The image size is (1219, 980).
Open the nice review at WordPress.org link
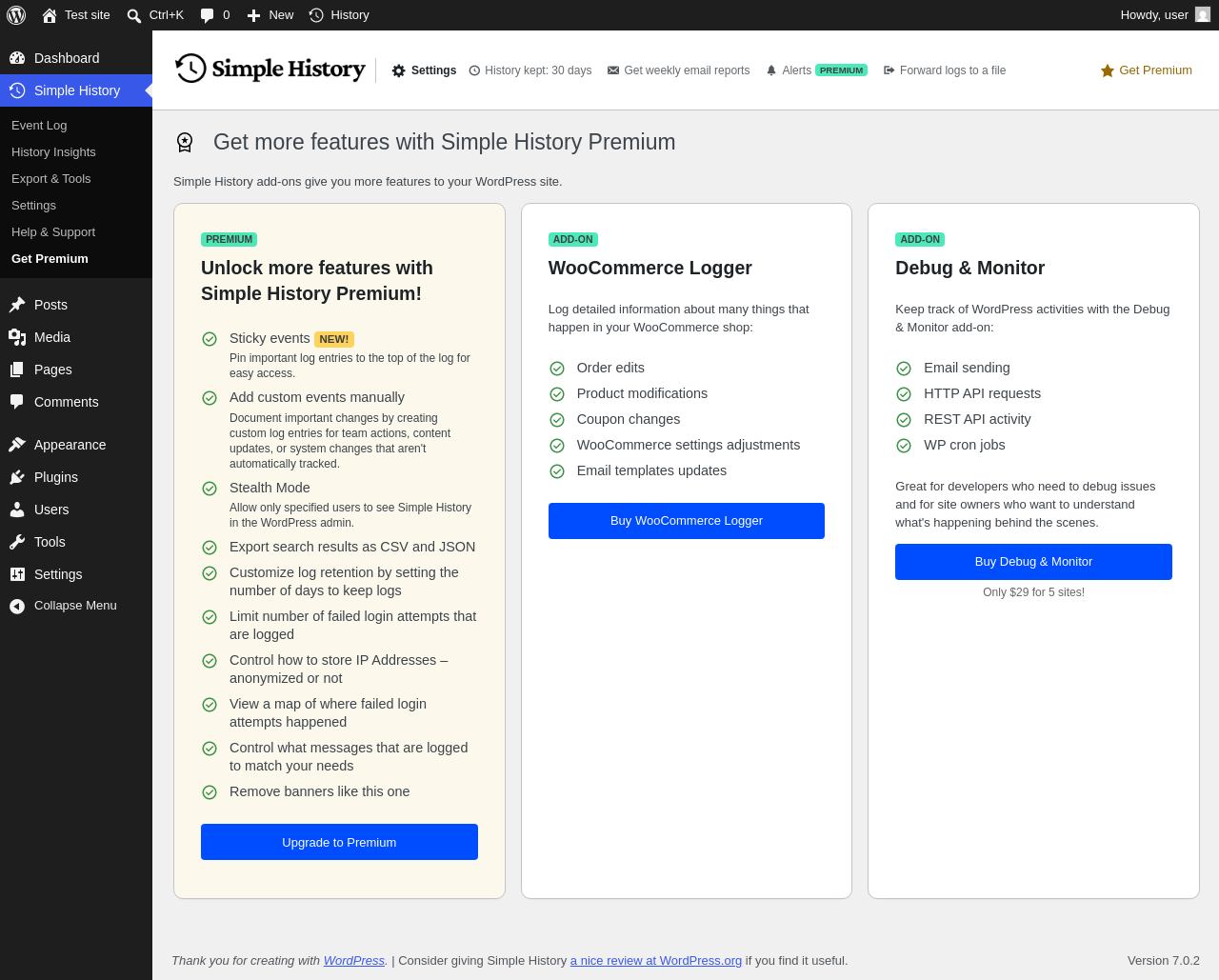656,961
